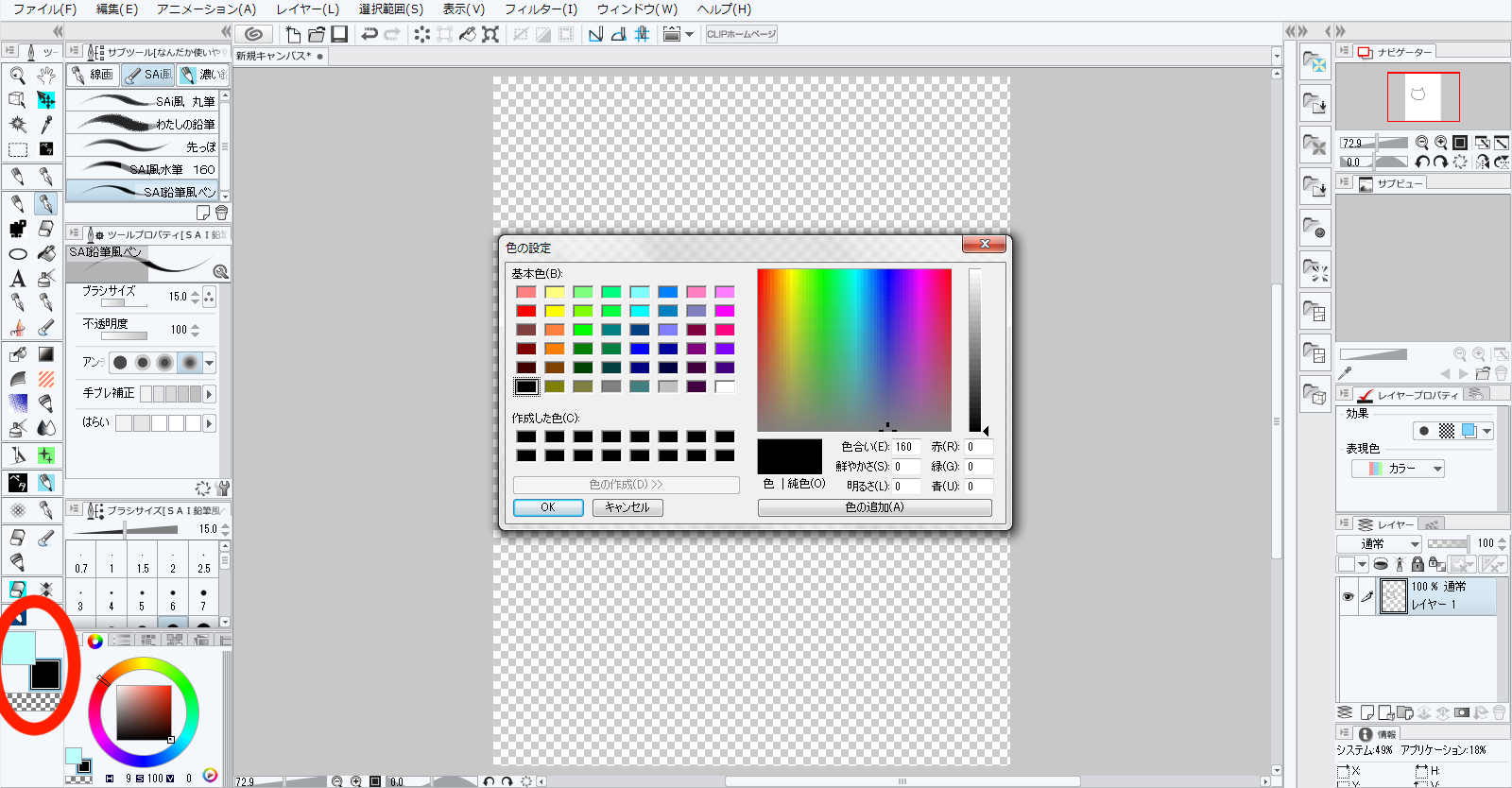1512x788 pixels.
Task: Click the new file icon in toolbar
Action: coord(293,35)
